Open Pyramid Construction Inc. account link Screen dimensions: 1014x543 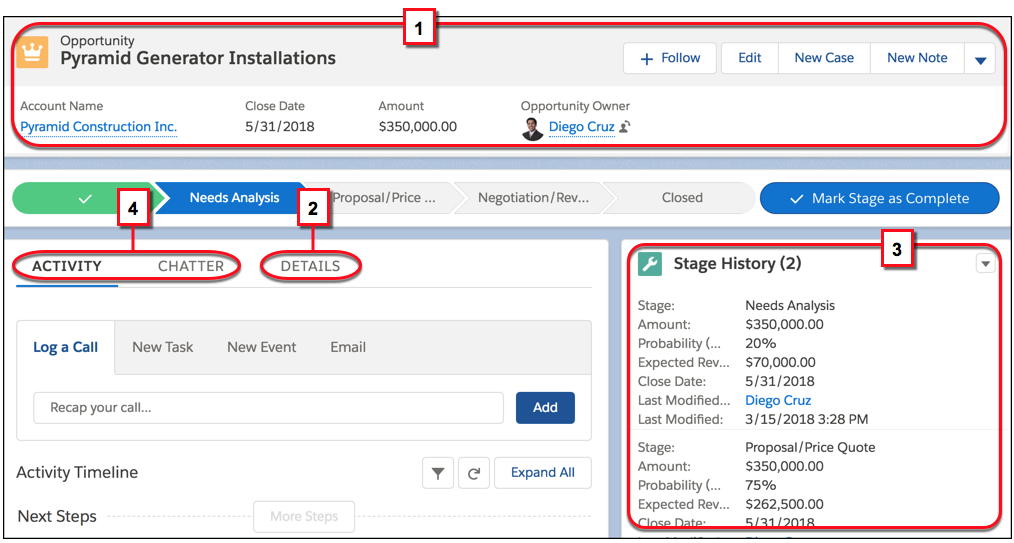(x=99, y=127)
